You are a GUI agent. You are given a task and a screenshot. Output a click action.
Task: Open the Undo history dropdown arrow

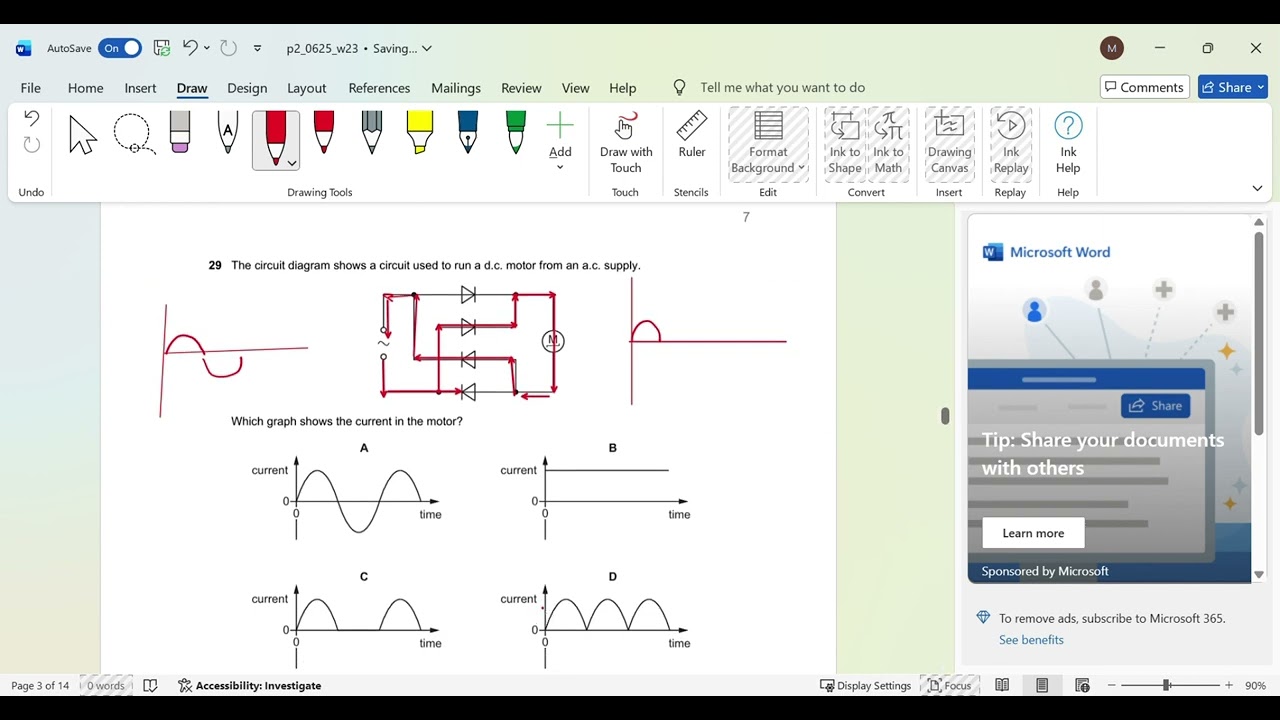[x=207, y=48]
